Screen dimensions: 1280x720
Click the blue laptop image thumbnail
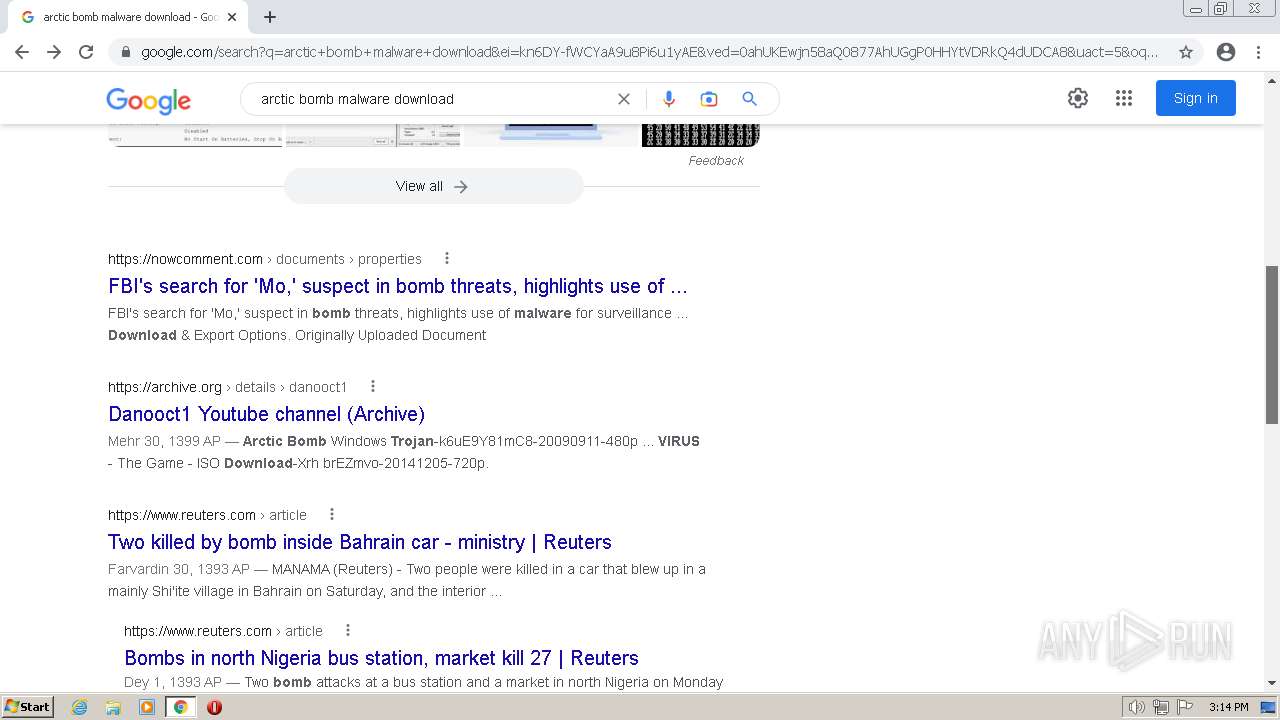551,135
